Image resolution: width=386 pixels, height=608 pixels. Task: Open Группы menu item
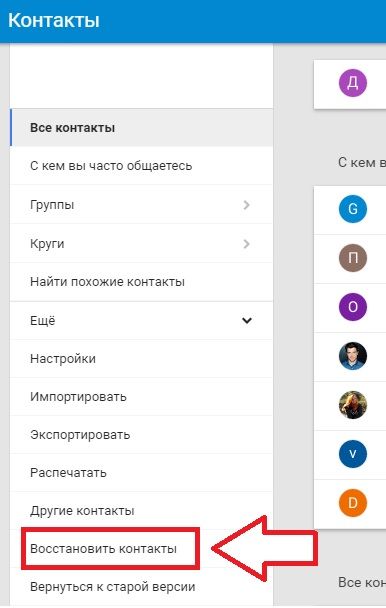[142, 205]
